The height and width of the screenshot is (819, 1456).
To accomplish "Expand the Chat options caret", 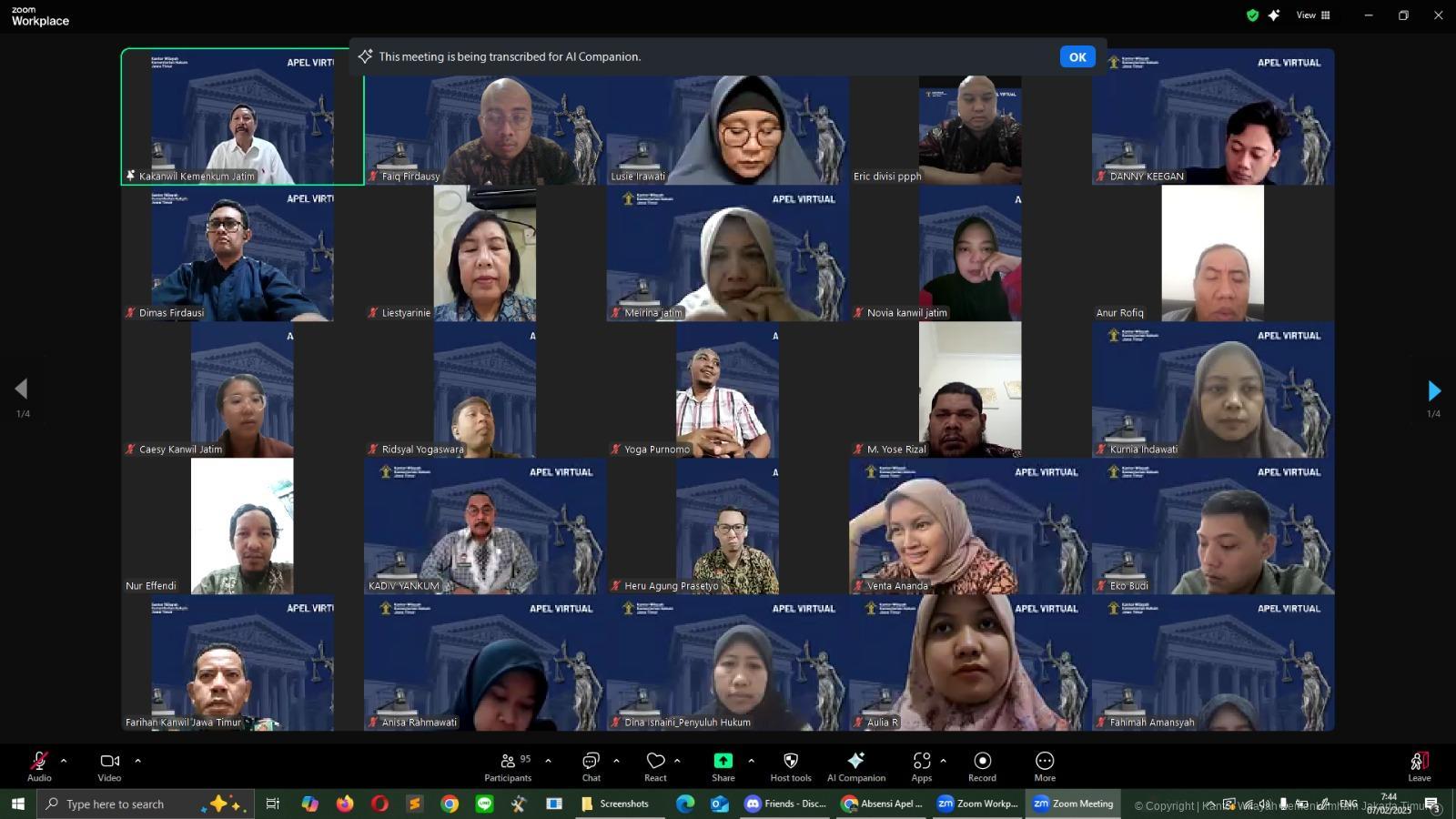I will [616, 760].
